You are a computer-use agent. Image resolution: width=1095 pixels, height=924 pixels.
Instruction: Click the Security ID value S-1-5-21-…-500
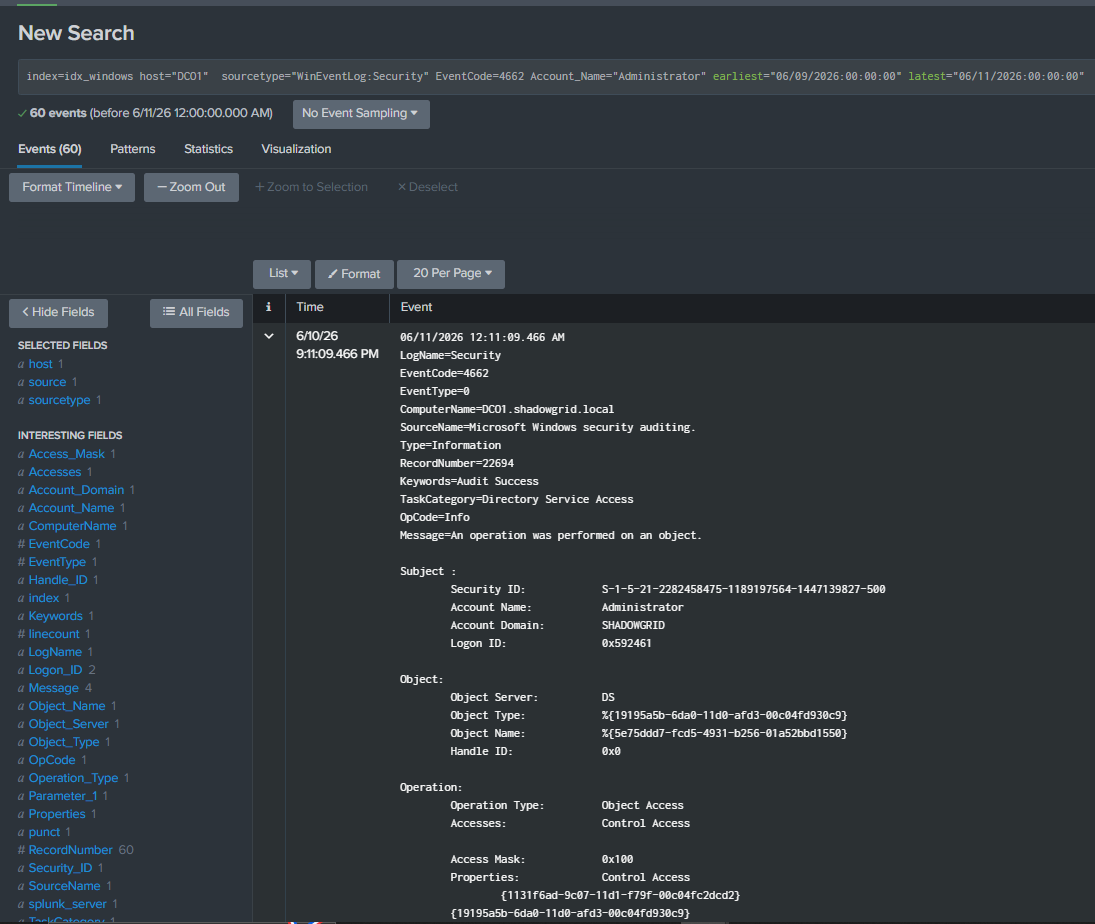tap(744, 589)
